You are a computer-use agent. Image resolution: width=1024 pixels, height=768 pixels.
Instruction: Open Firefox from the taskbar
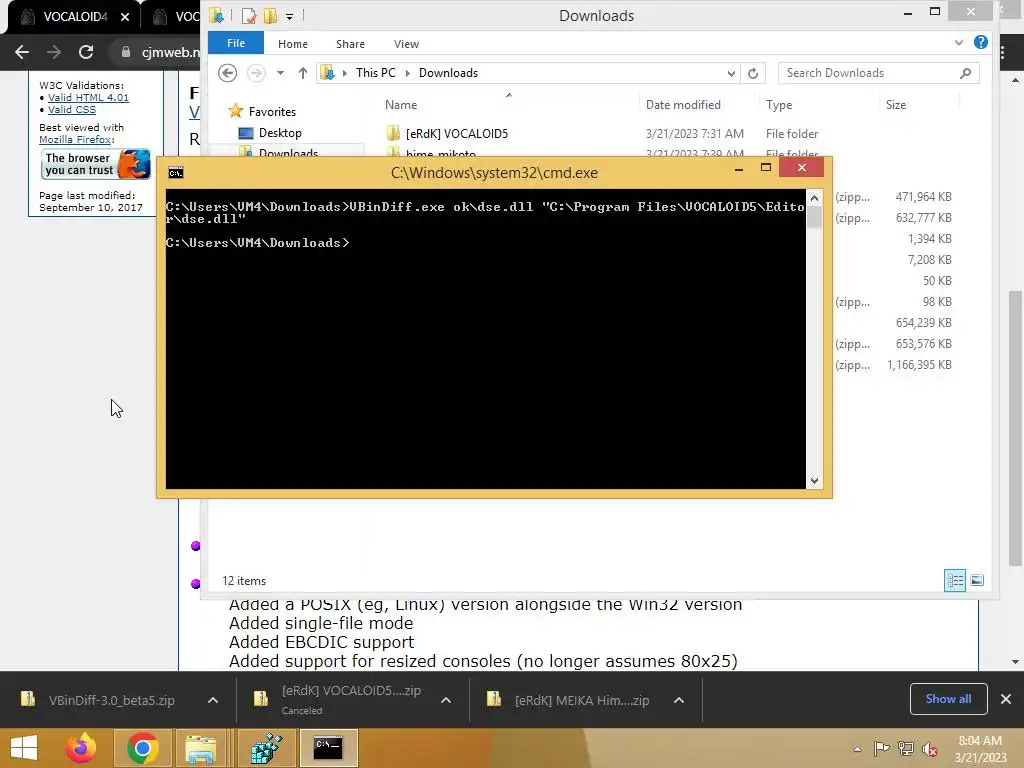tap(81, 748)
